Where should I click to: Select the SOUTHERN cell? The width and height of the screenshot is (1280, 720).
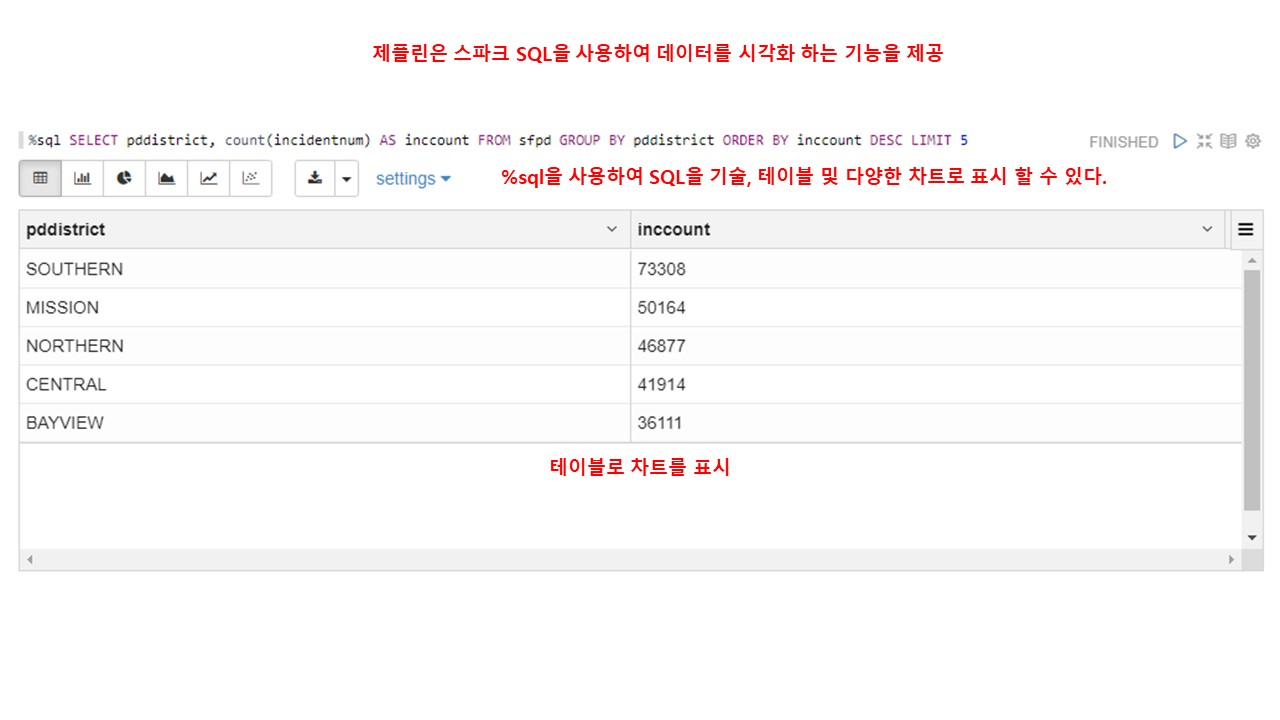(x=325, y=269)
